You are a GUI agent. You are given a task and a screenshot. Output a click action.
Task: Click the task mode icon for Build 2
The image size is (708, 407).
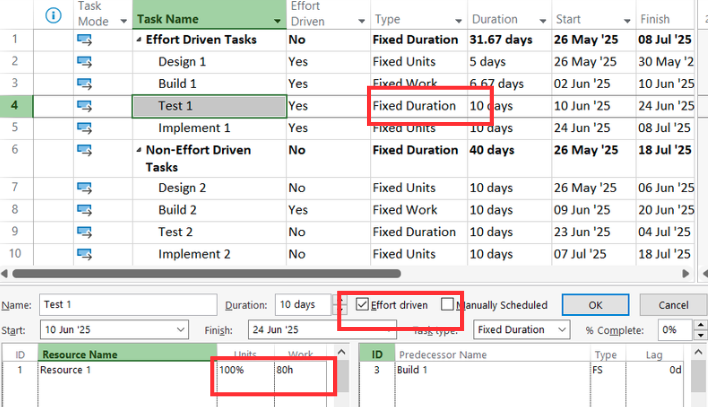[x=84, y=210]
